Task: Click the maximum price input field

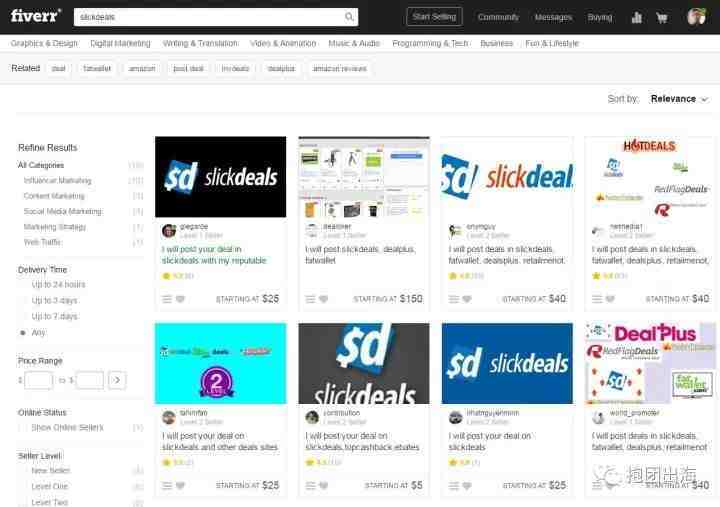Action: 90,380
